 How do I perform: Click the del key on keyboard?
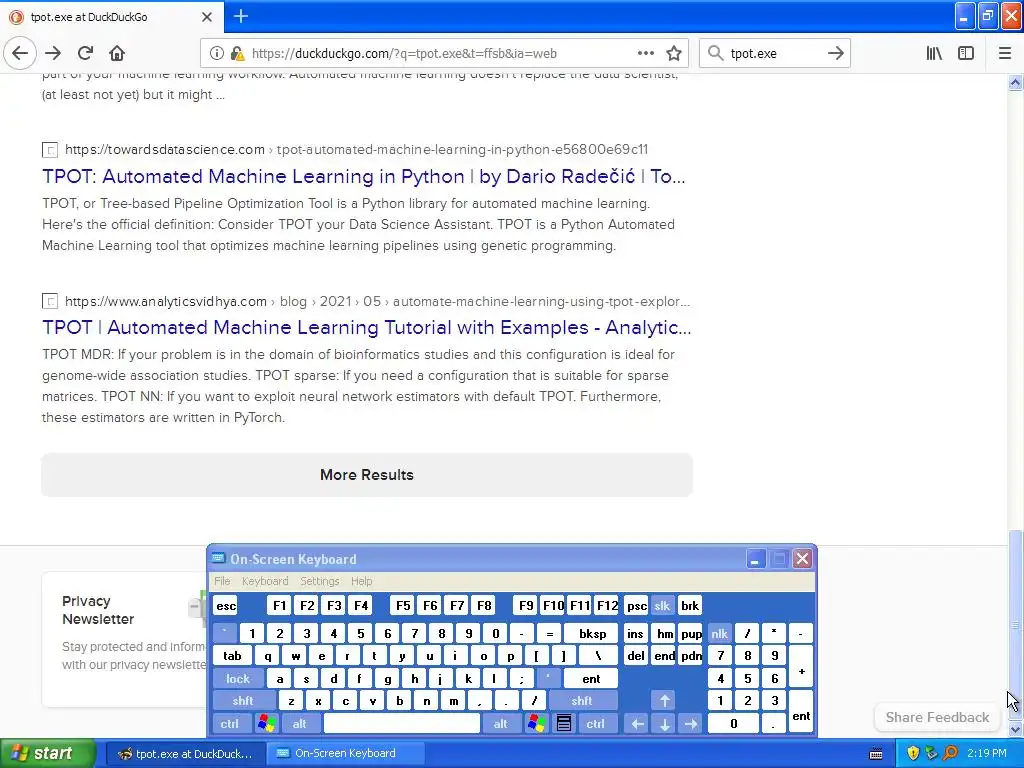(636, 656)
